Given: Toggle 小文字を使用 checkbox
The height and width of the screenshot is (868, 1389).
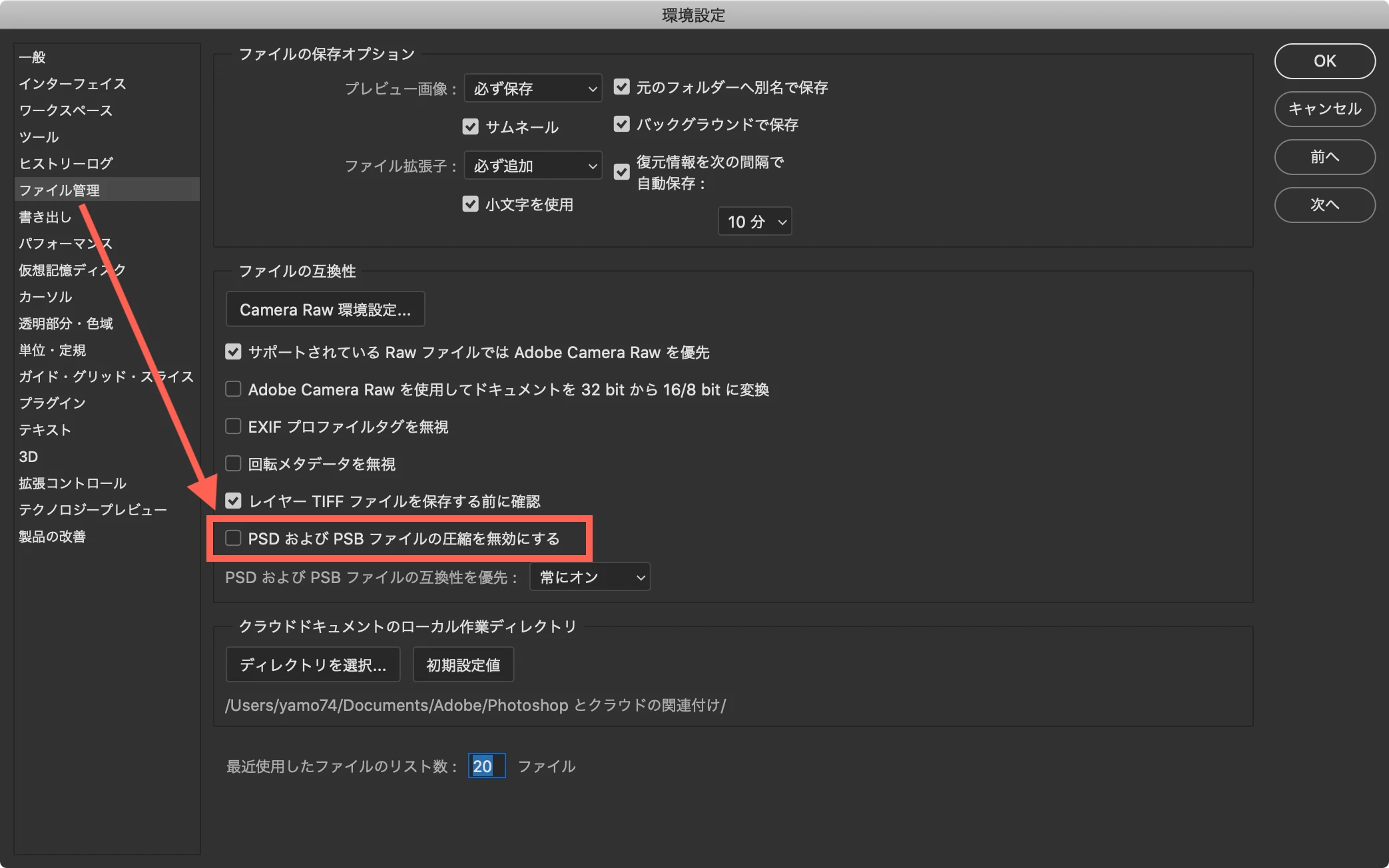Looking at the screenshot, I should pyautogui.click(x=470, y=204).
